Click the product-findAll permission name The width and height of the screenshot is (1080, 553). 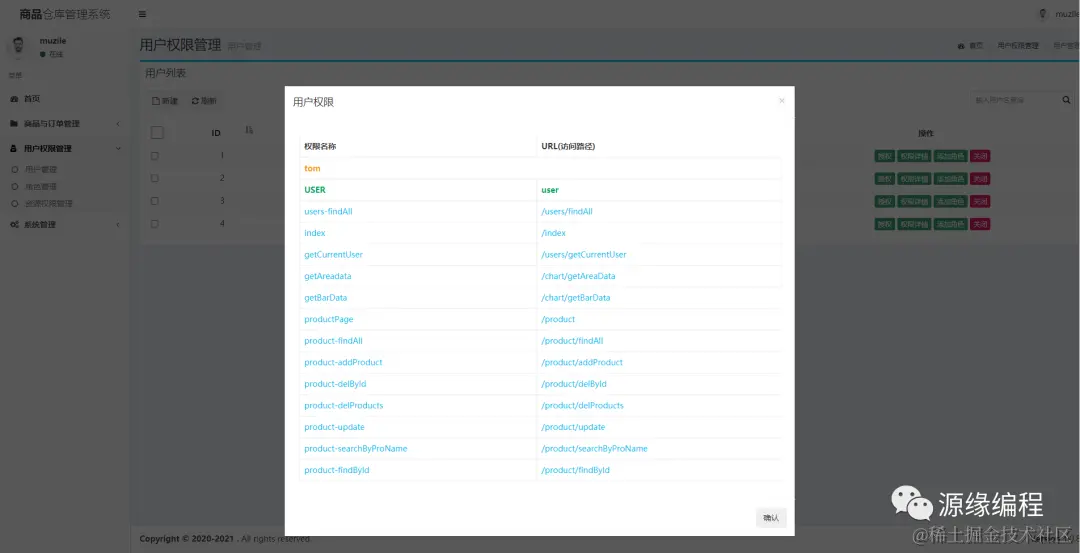(x=333, y=341)
